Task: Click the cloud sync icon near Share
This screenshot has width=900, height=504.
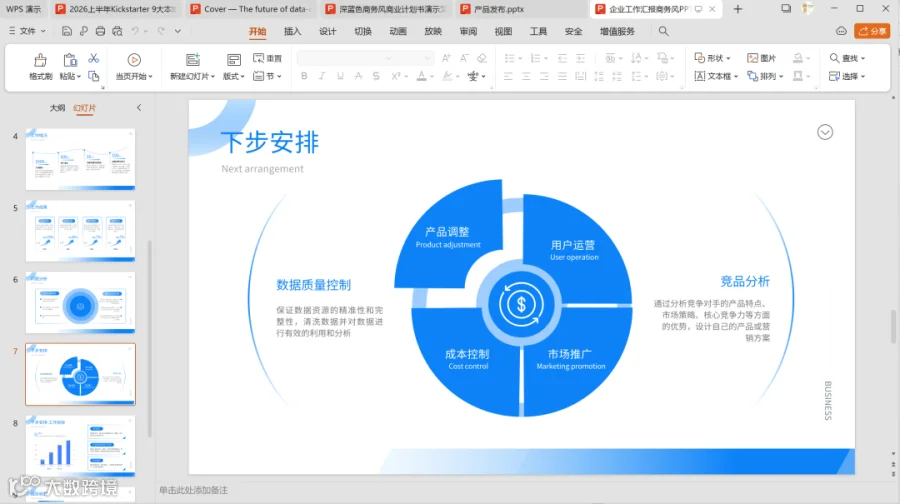Action: pyautogui.click(x=841, y=31)
